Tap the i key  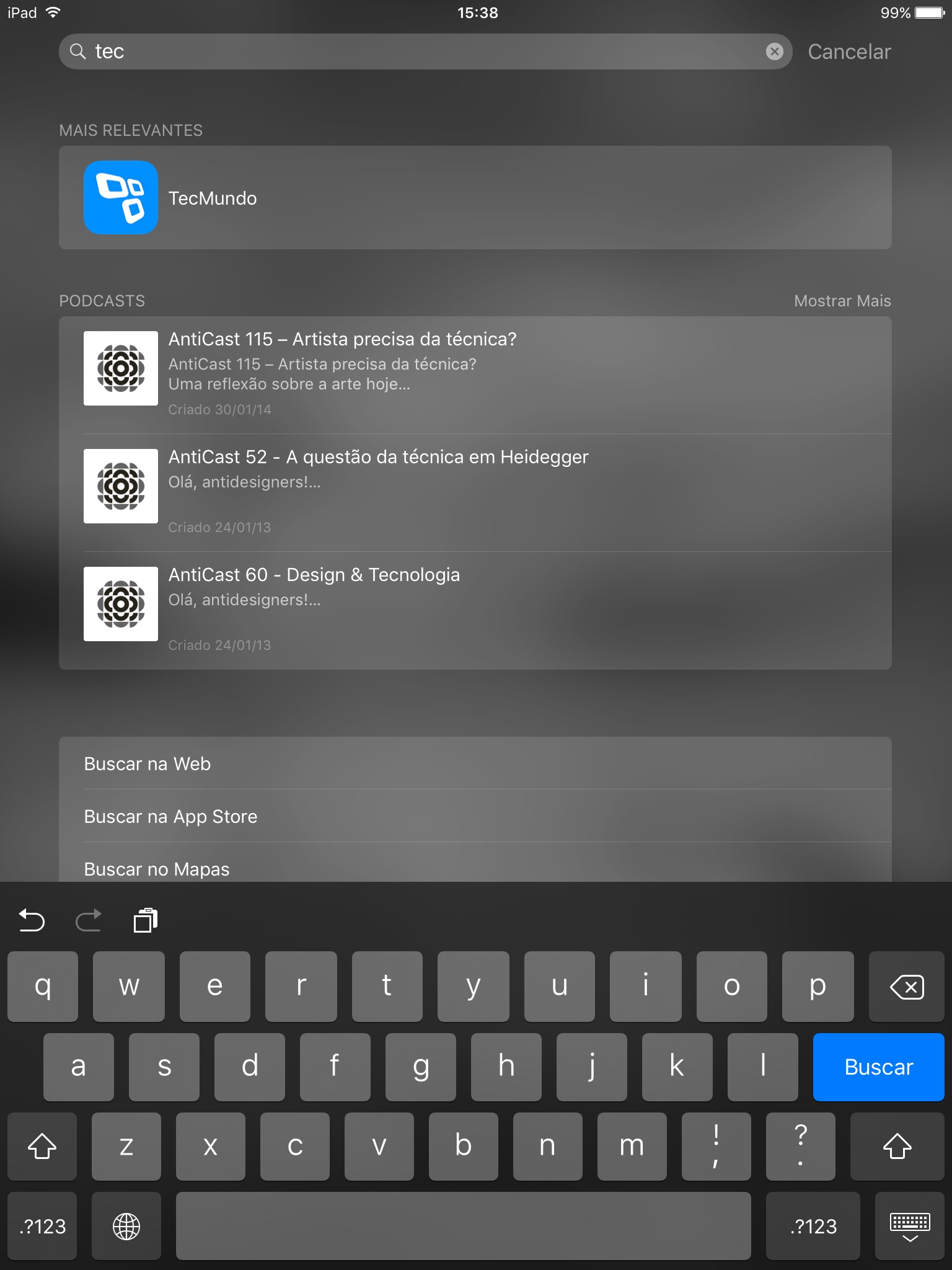[646, 987]
